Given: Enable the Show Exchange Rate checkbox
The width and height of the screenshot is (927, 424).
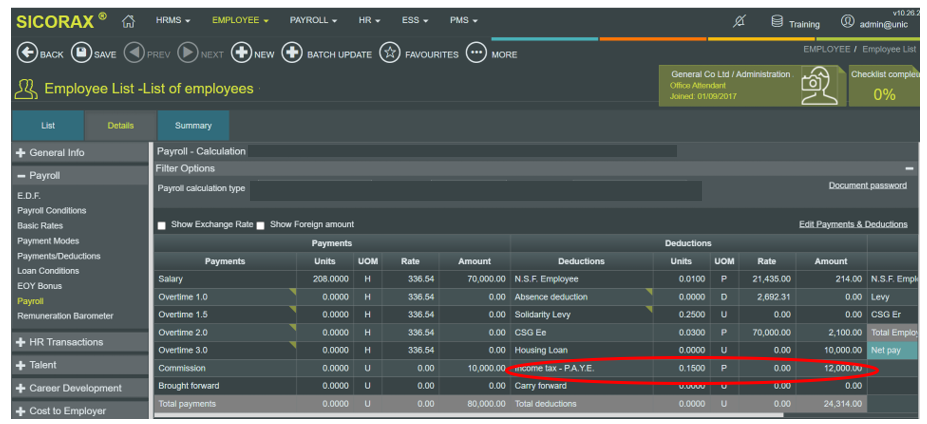Looking at the screenshot, I should click(162, 225).
